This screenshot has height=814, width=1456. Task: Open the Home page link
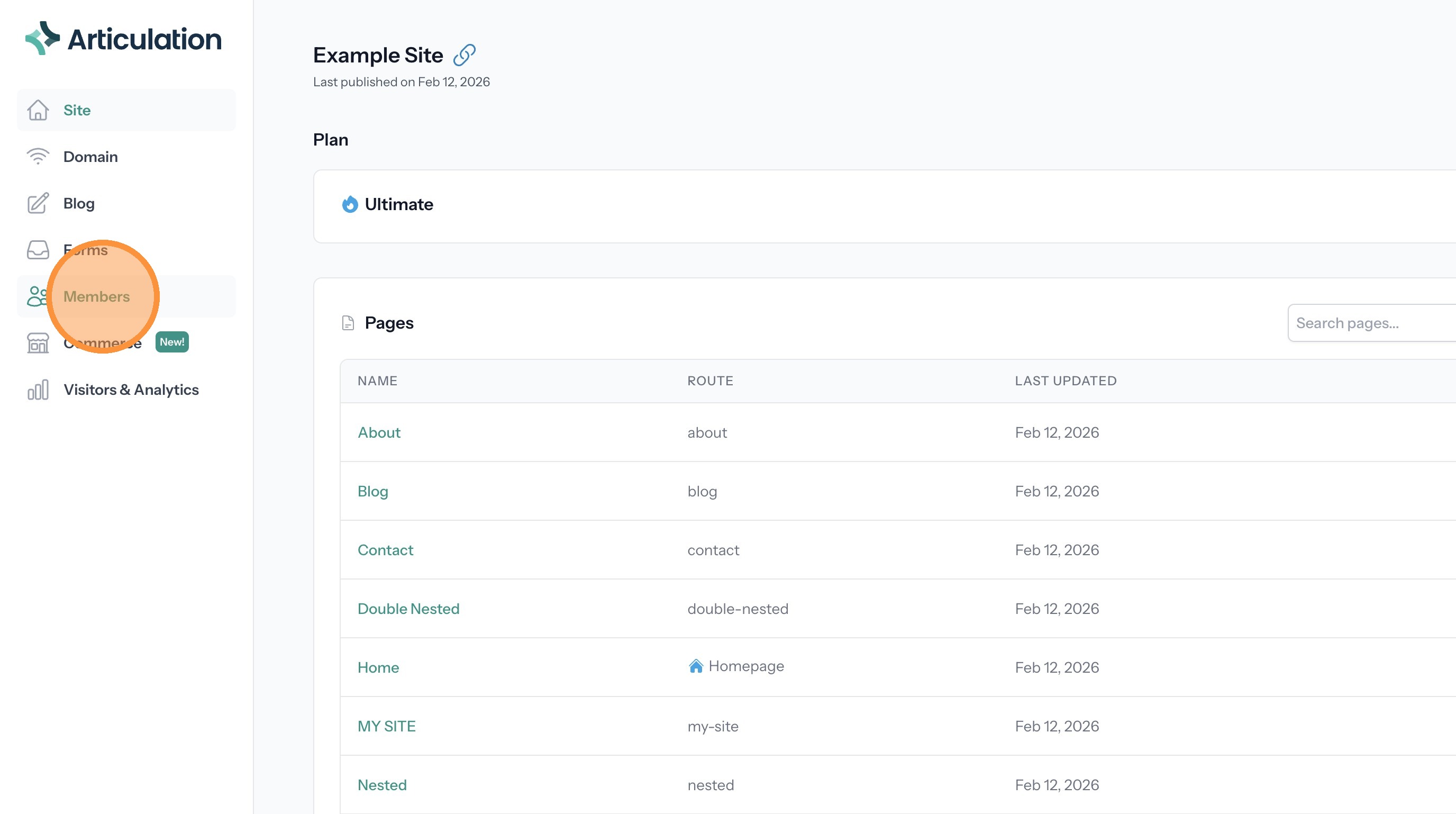pos(378,667)
